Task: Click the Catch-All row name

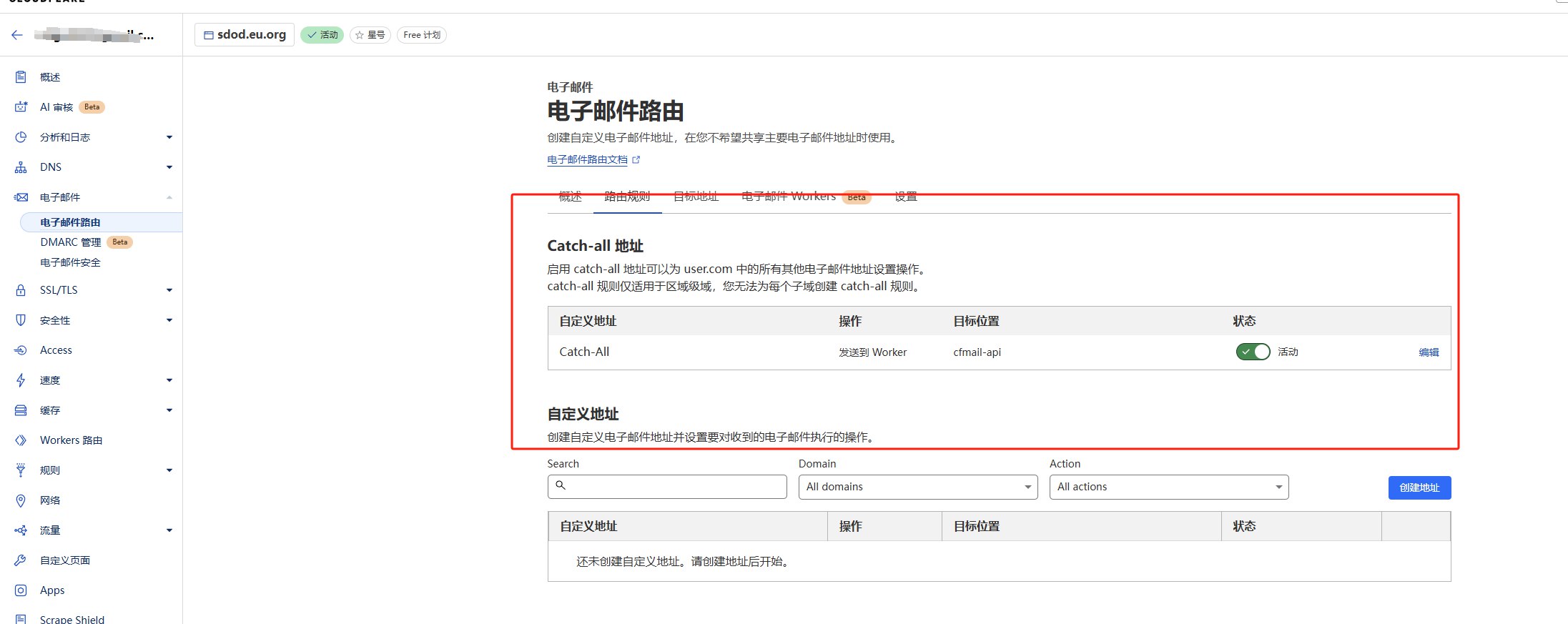Action: [584, 352]
